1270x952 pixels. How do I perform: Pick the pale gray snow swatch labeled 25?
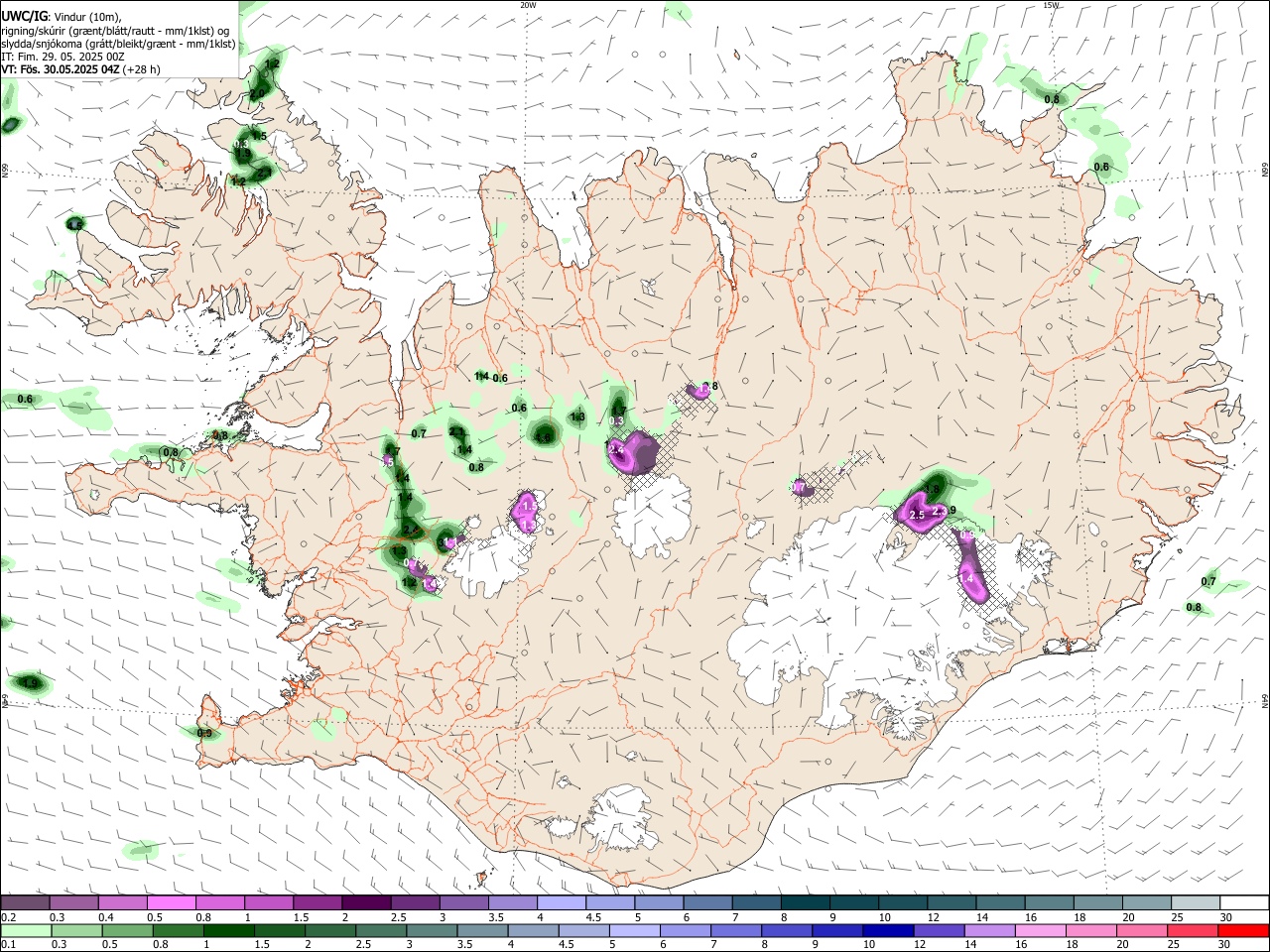(x=1195, y=903)
